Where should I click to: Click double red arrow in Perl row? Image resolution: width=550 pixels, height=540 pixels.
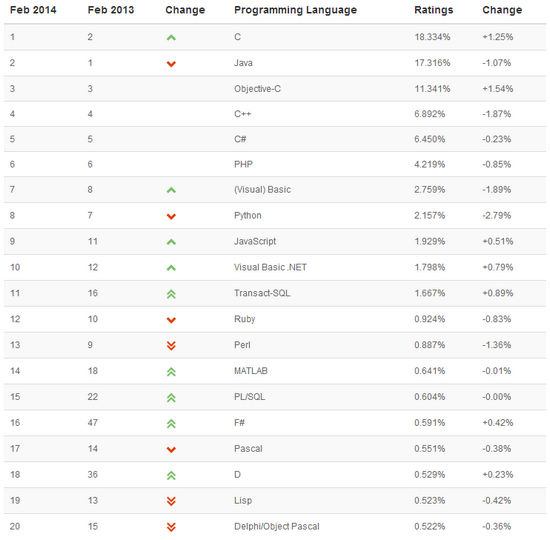tap(171, 346)
